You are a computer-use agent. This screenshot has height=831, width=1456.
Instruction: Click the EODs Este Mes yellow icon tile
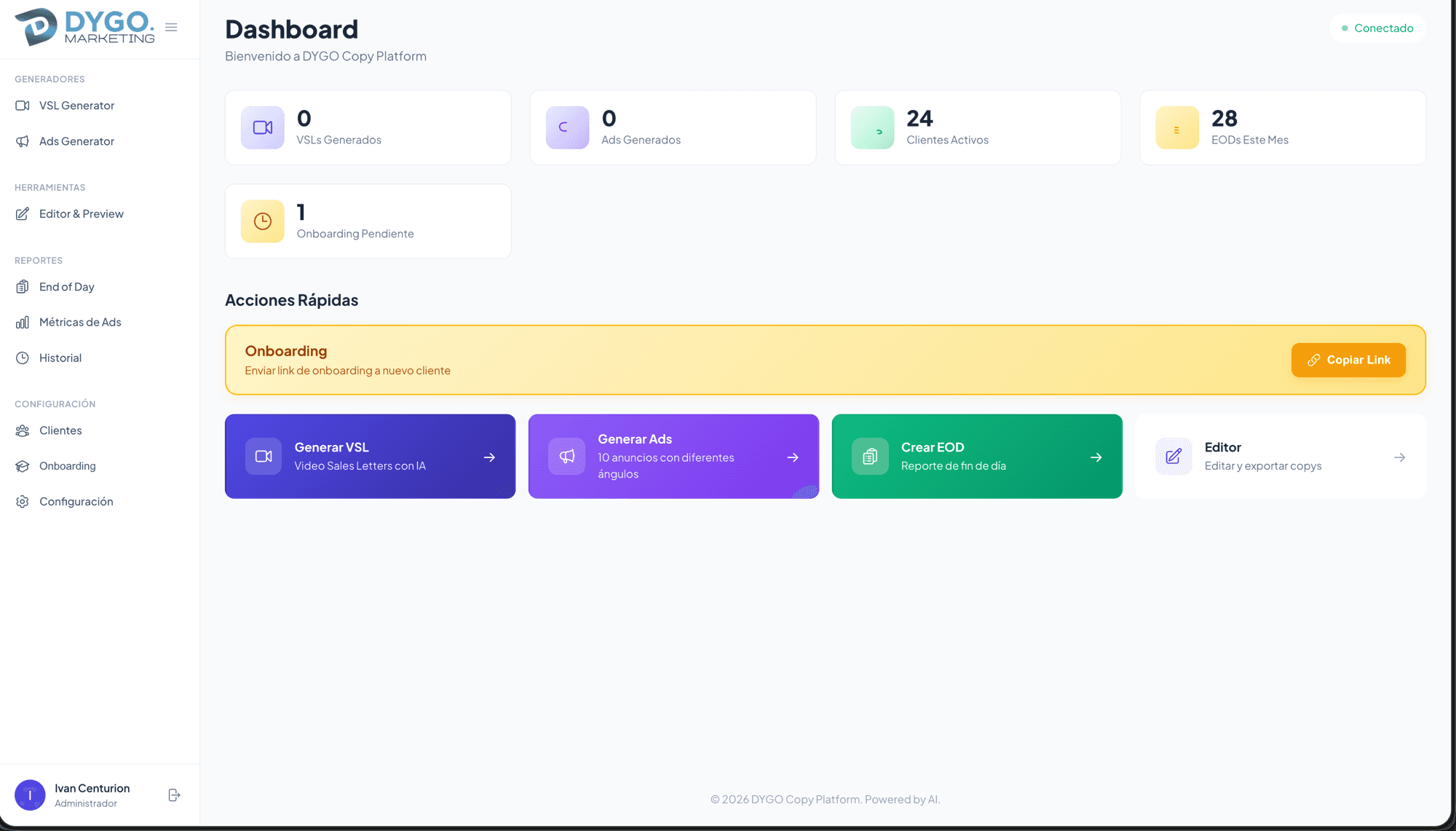1177,127
